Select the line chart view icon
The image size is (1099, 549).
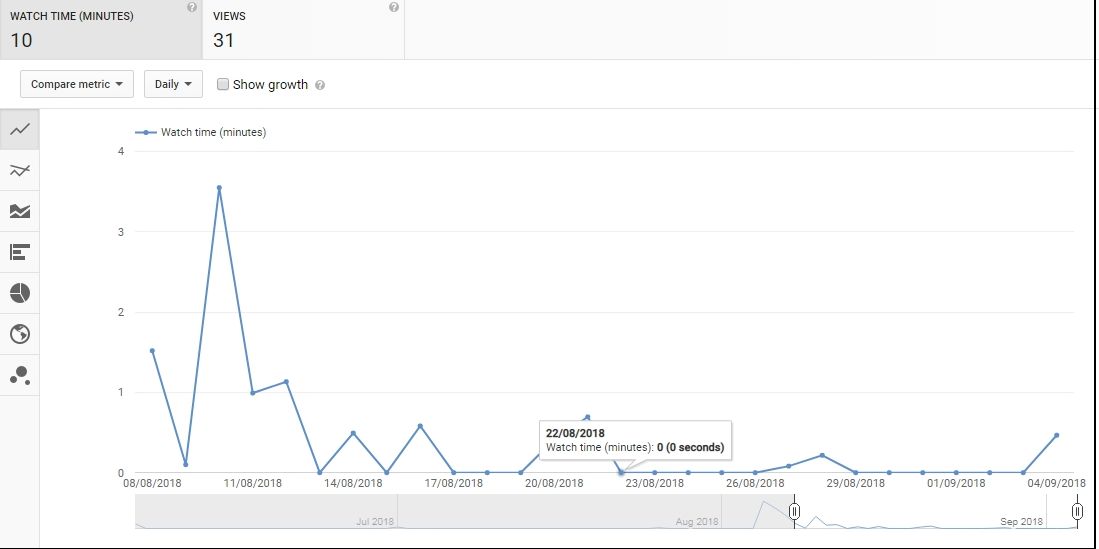point(20,129)
